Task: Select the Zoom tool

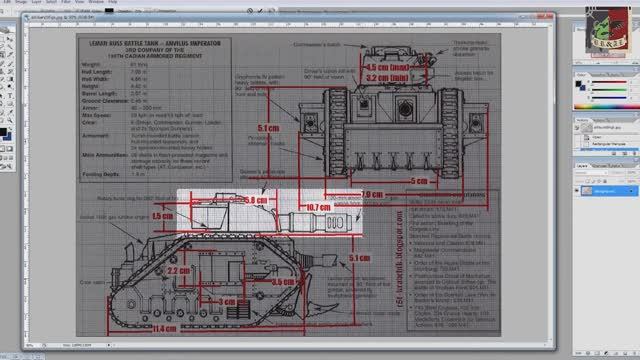Action: tap(10, 120)
